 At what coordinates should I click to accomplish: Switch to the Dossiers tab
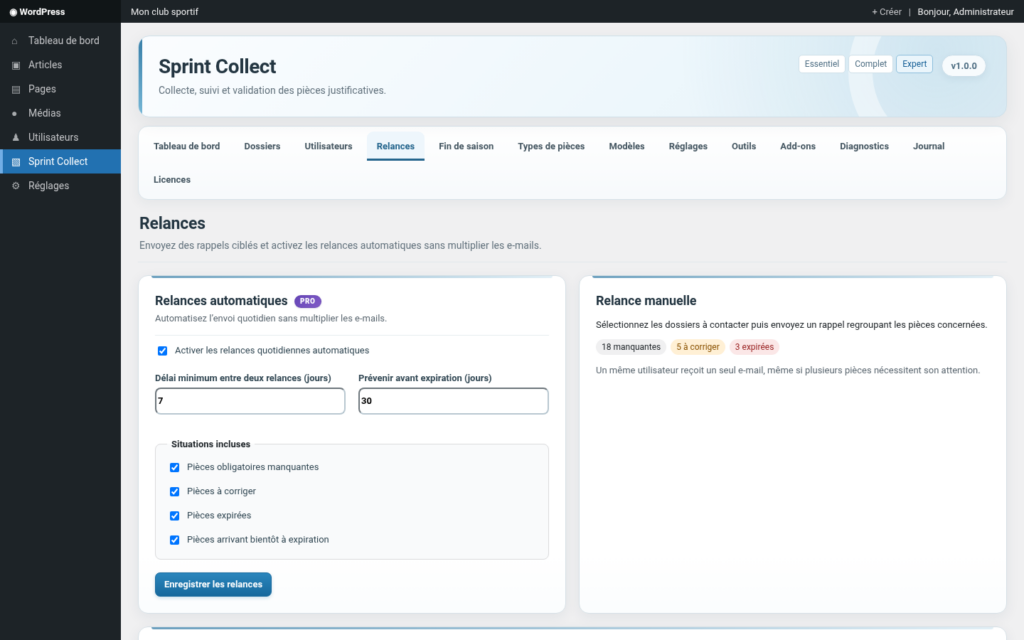click(262, 146)
